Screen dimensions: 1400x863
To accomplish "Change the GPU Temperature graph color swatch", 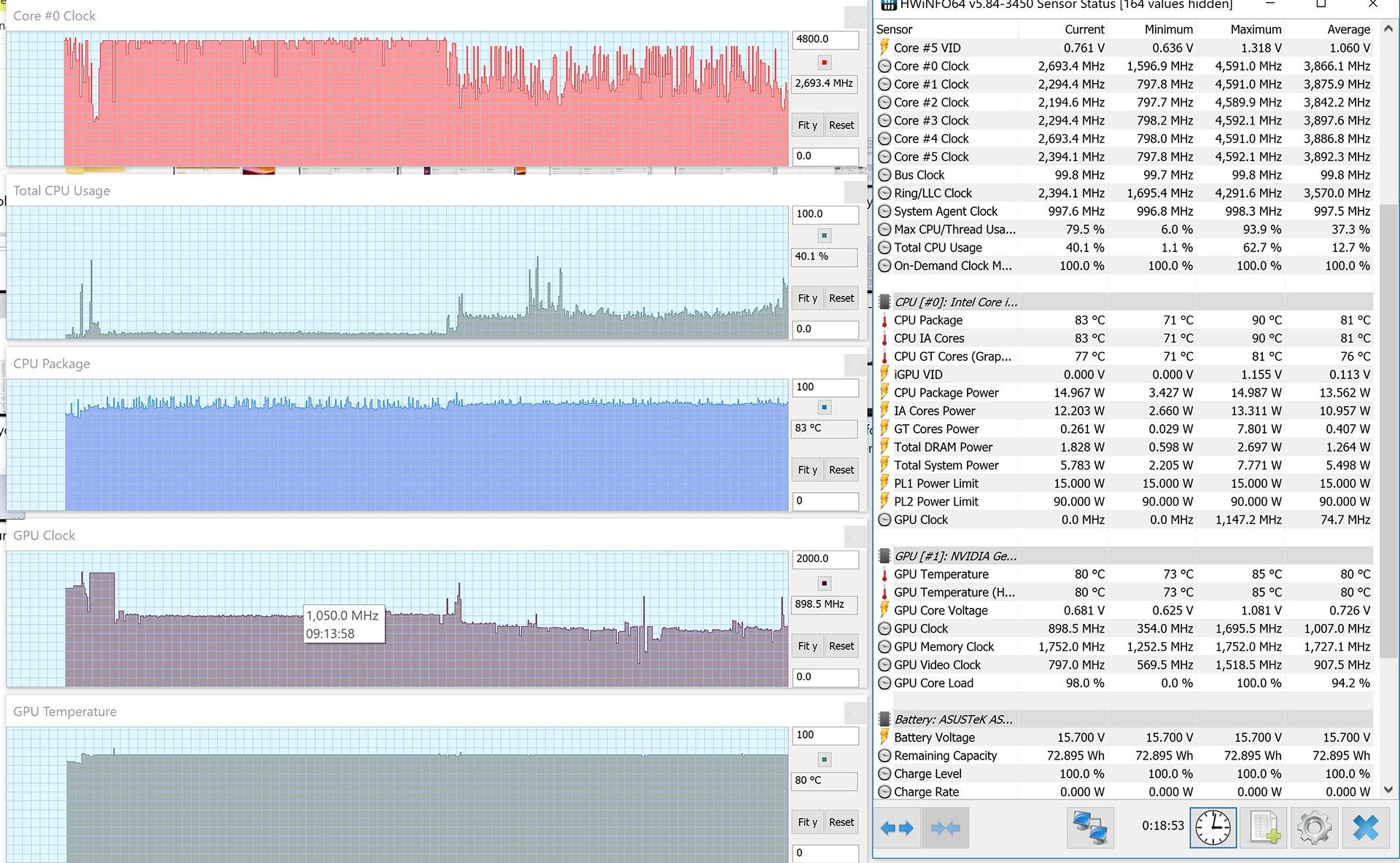I will tap(824, 759).
